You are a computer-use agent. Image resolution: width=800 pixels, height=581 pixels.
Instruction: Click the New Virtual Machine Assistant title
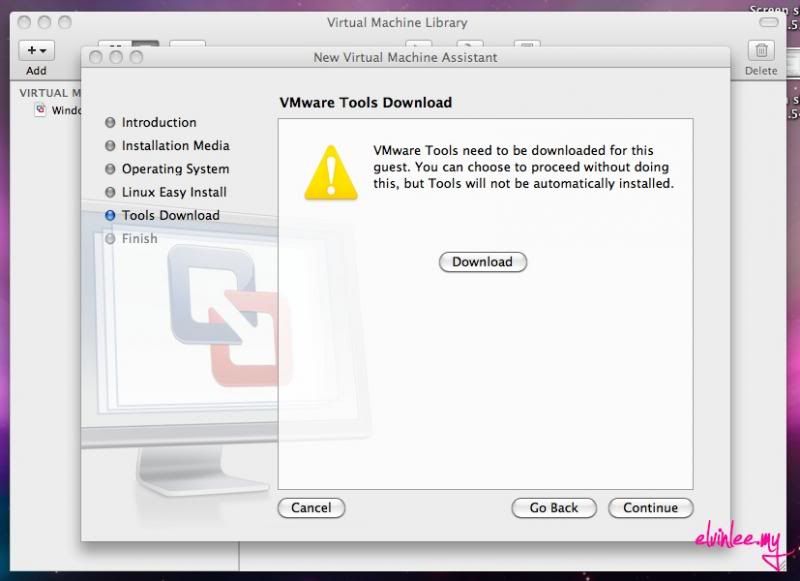click(x=406, y=57)
